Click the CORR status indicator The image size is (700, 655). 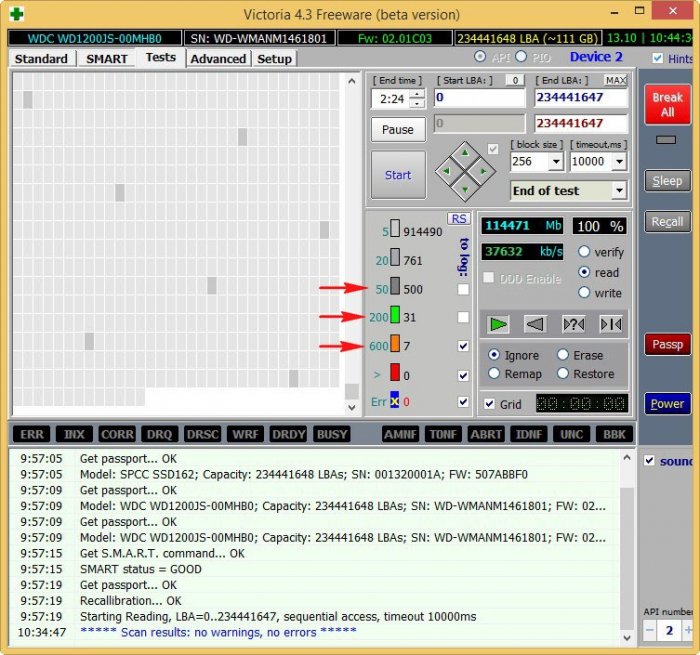point(117,434)
